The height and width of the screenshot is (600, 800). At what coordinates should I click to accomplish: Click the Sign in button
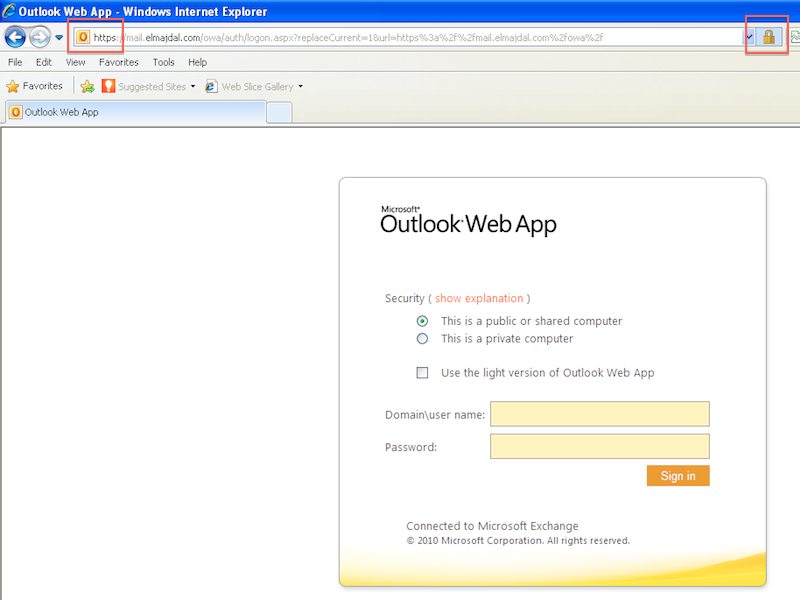[x=677, y=476]
